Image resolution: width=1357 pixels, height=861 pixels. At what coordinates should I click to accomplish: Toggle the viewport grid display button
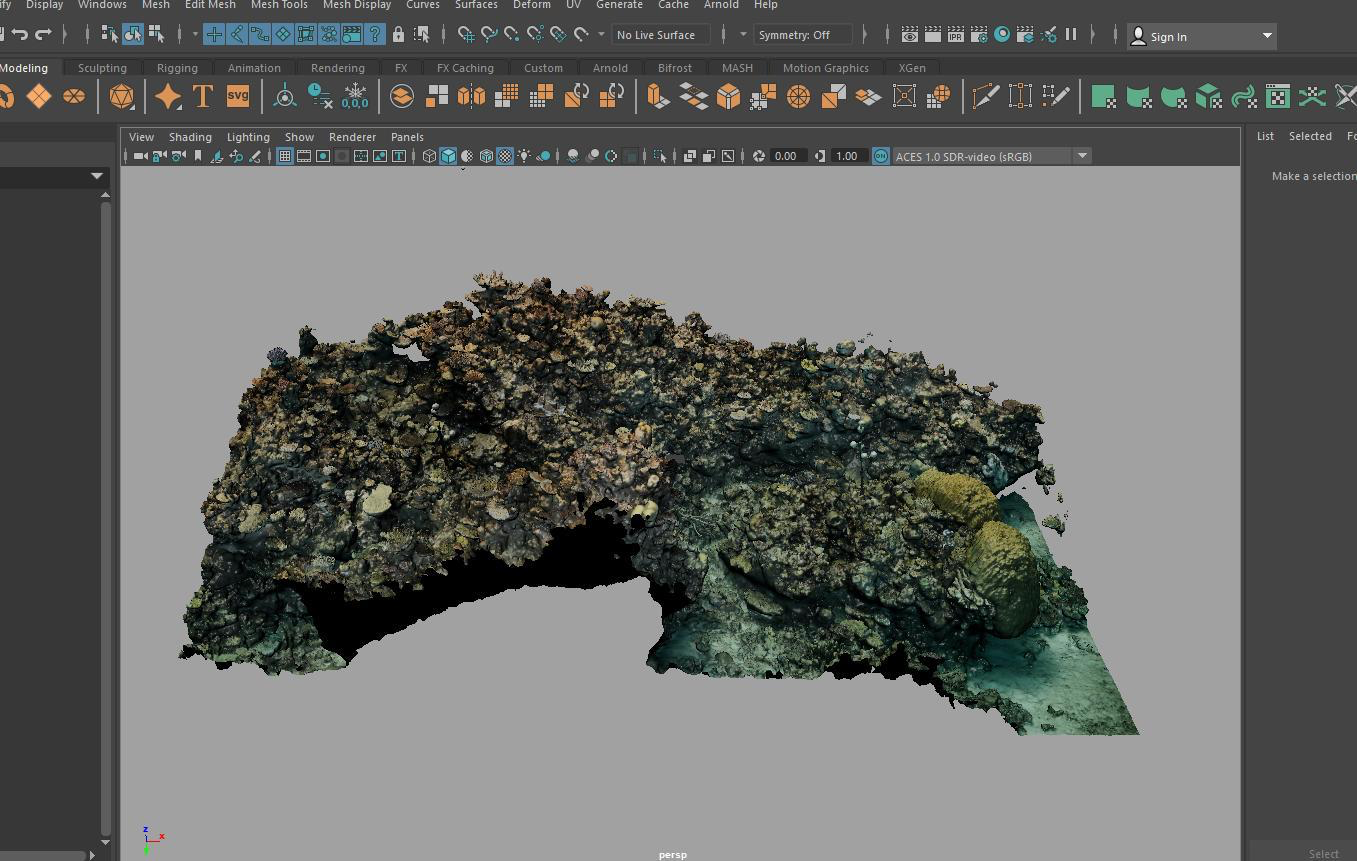[285, 156]
